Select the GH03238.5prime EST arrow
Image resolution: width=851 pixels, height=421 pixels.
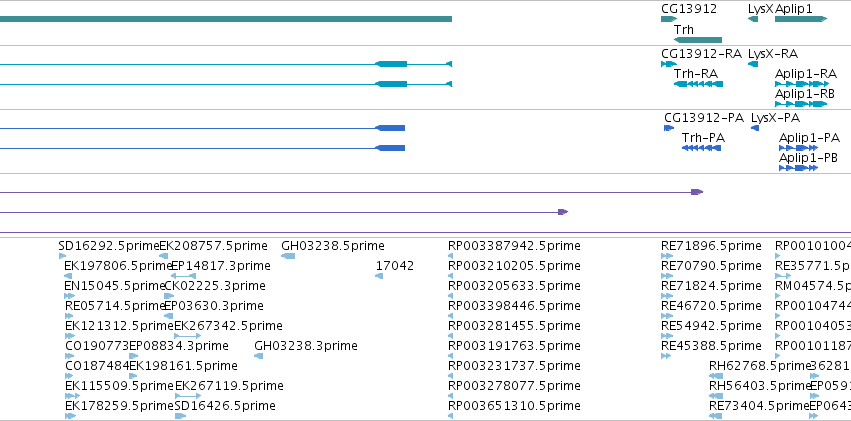(288, 256)
